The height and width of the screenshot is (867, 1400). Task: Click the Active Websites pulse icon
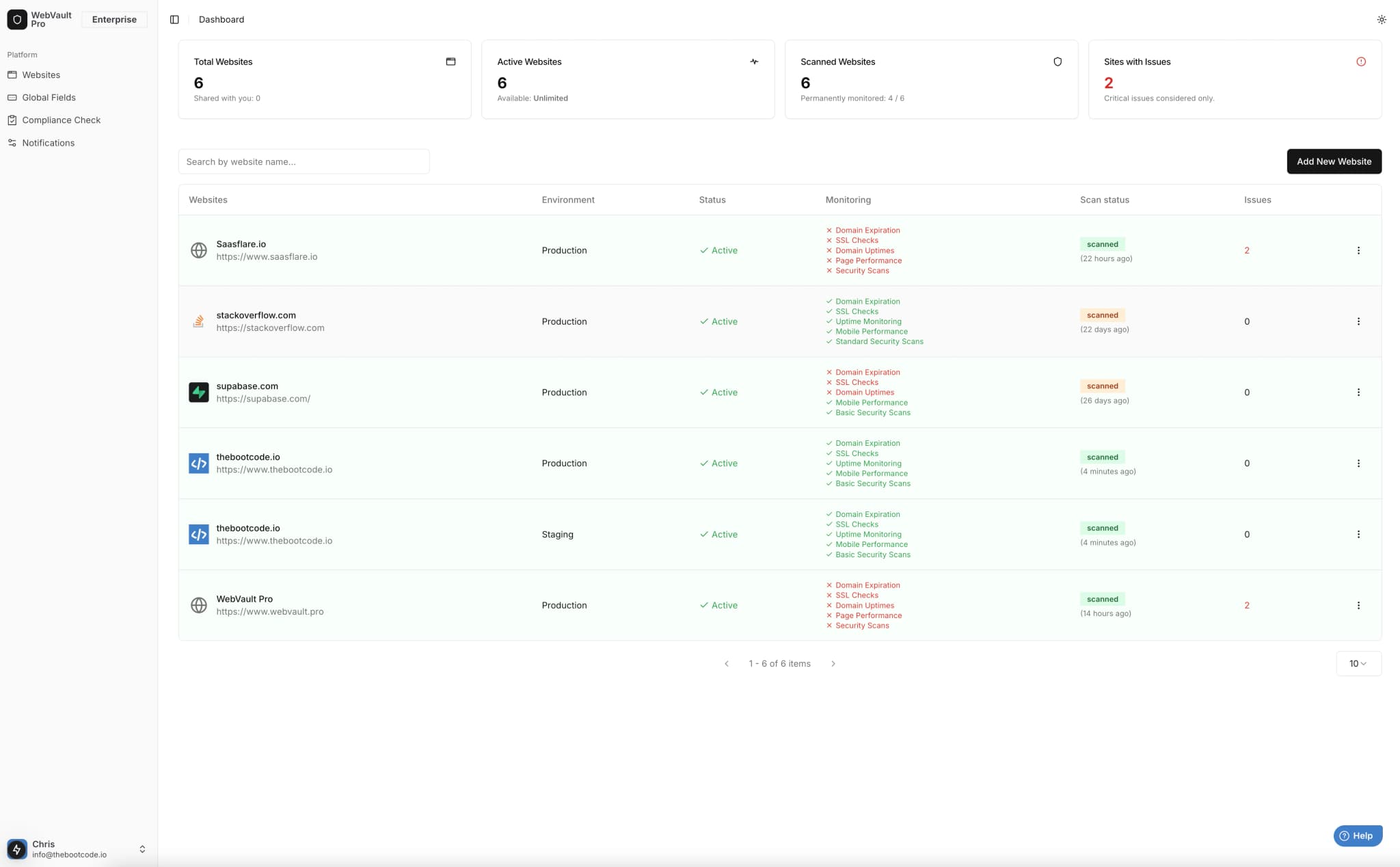754,62
